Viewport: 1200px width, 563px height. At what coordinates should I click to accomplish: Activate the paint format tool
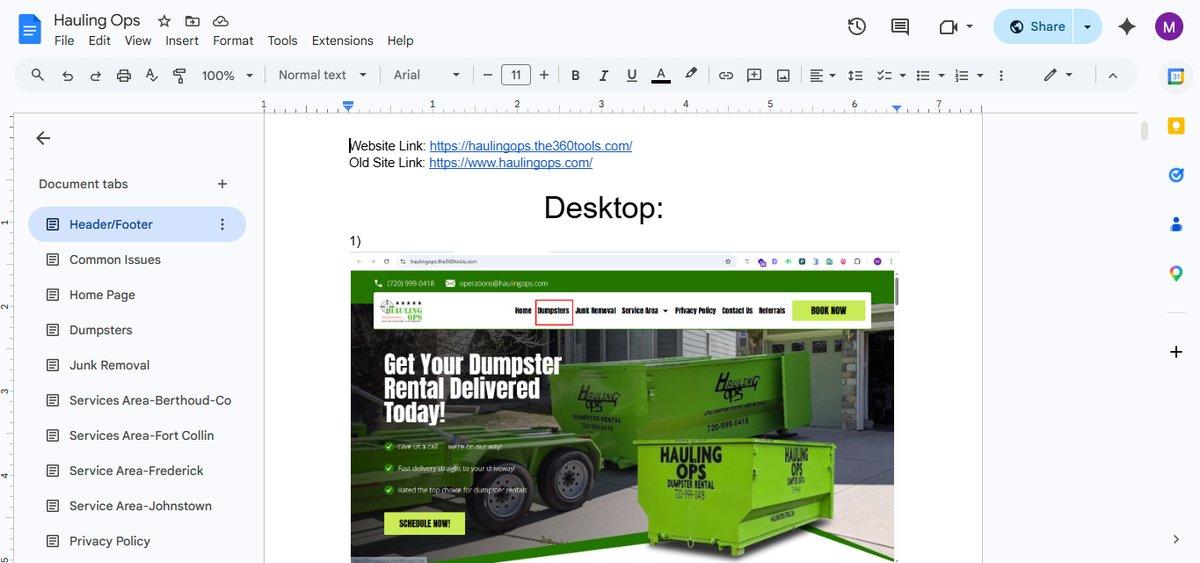pos(180,75)
